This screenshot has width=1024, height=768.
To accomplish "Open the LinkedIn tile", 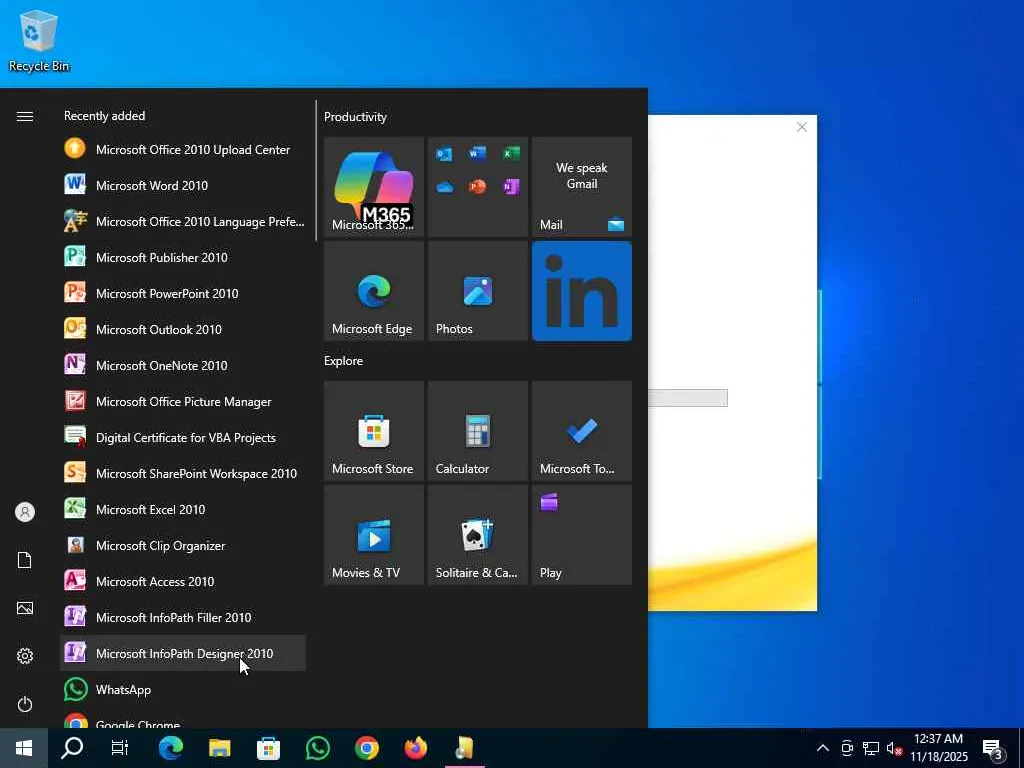I will [582, 291].
